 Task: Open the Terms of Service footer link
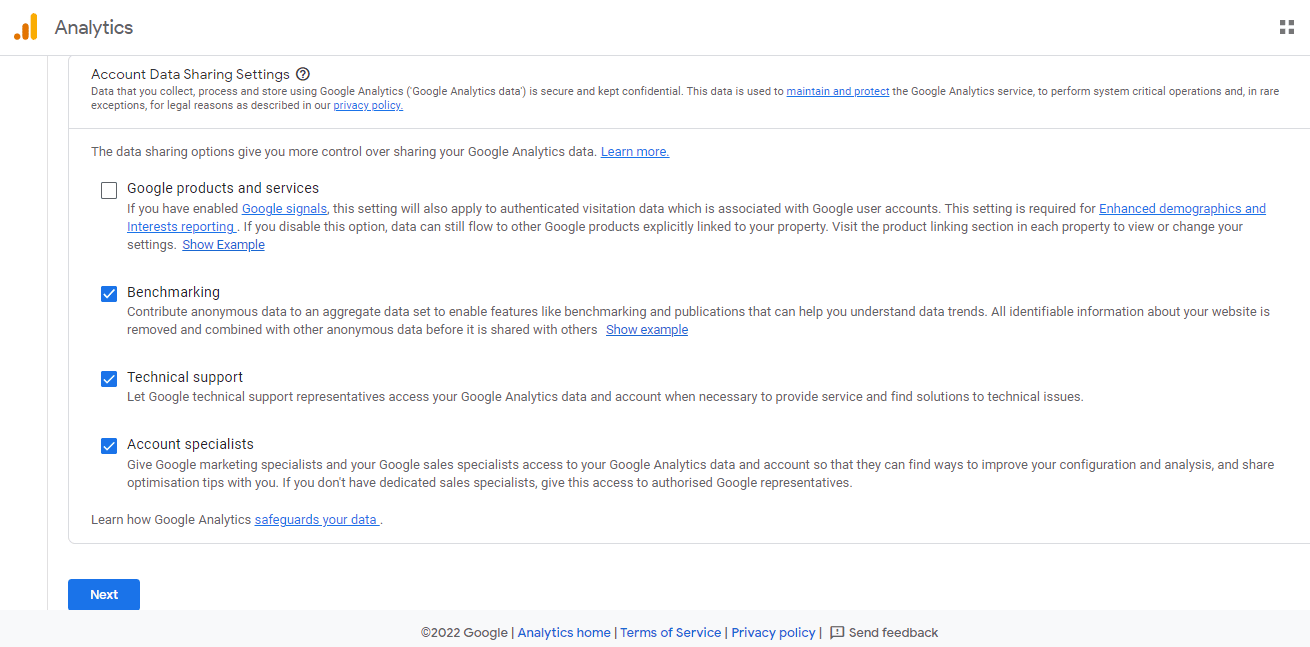click(x=670, y=632)
